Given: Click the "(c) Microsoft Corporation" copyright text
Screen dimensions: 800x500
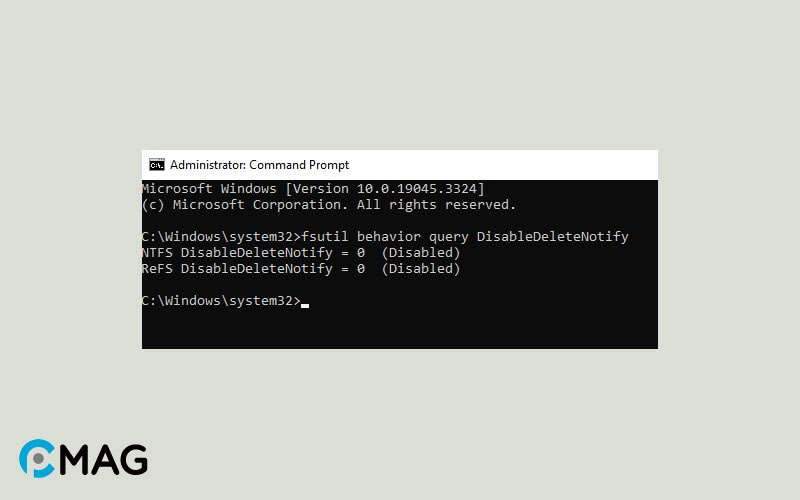Looking at the screenshot, I should tap(243, 204).
